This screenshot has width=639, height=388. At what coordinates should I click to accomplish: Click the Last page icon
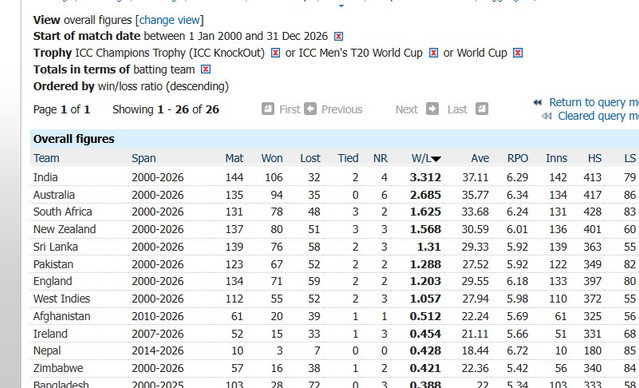coord(482,109)
